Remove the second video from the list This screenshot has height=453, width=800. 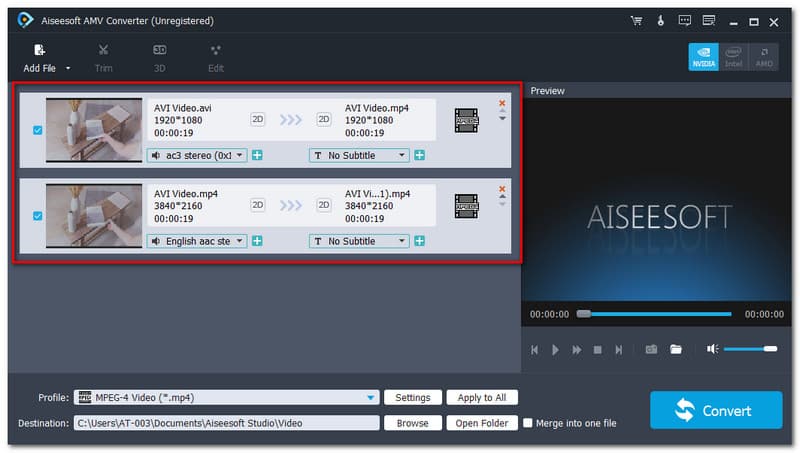point(502,189)
